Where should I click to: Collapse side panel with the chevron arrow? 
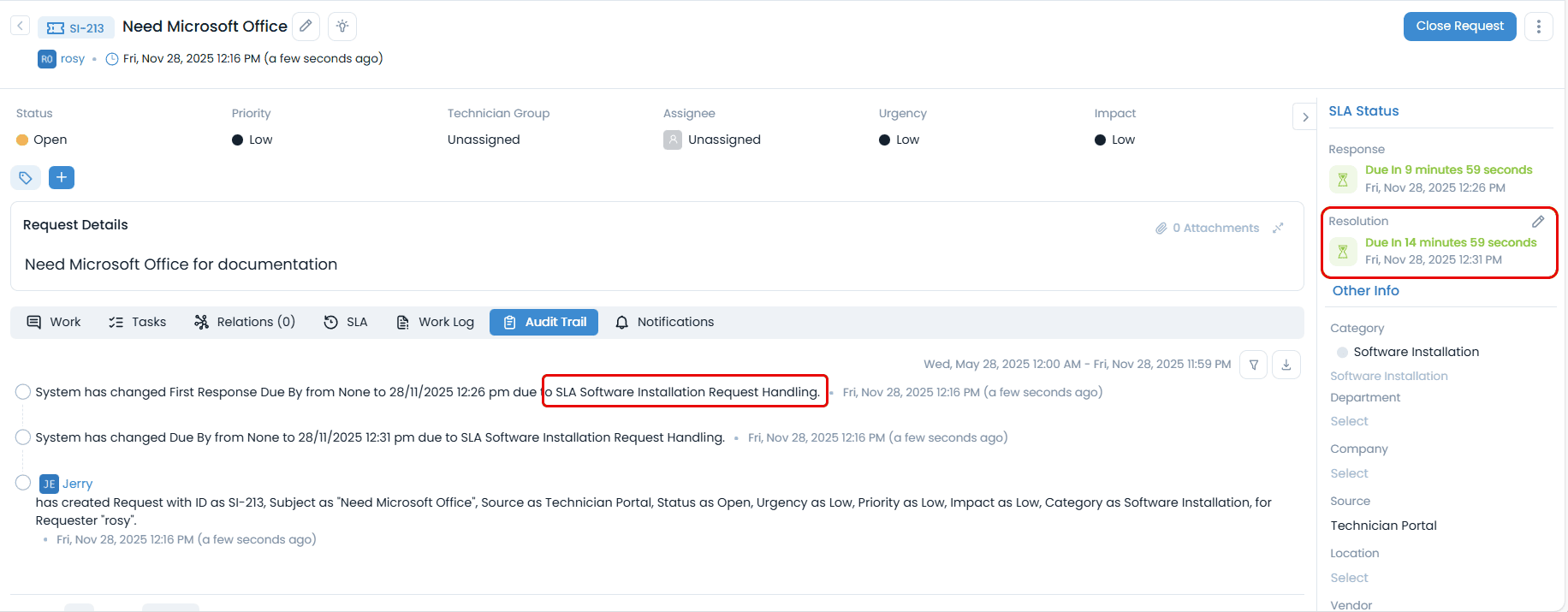(1304, 117)
